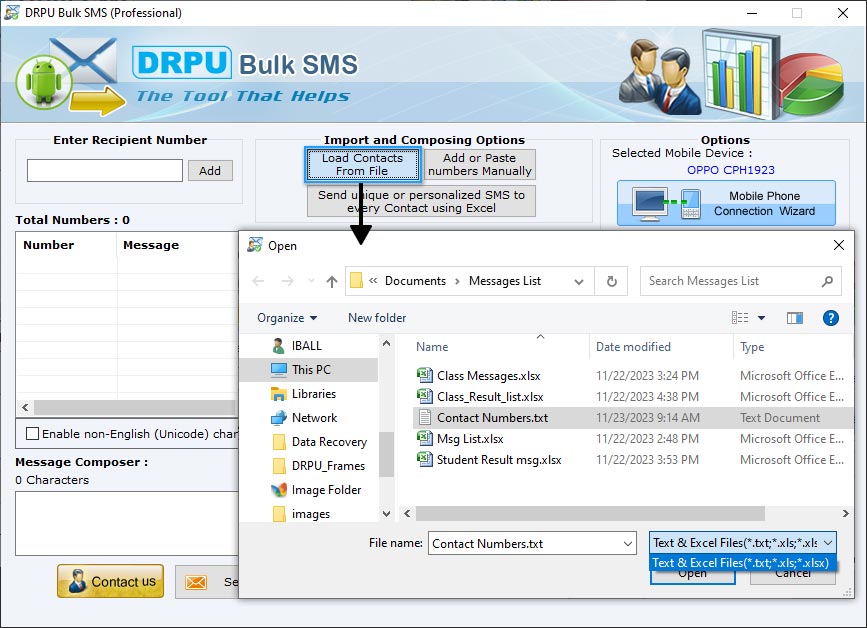The image size is (867, 628).
Task: Open the Organize menu
Action: point(287,318)
